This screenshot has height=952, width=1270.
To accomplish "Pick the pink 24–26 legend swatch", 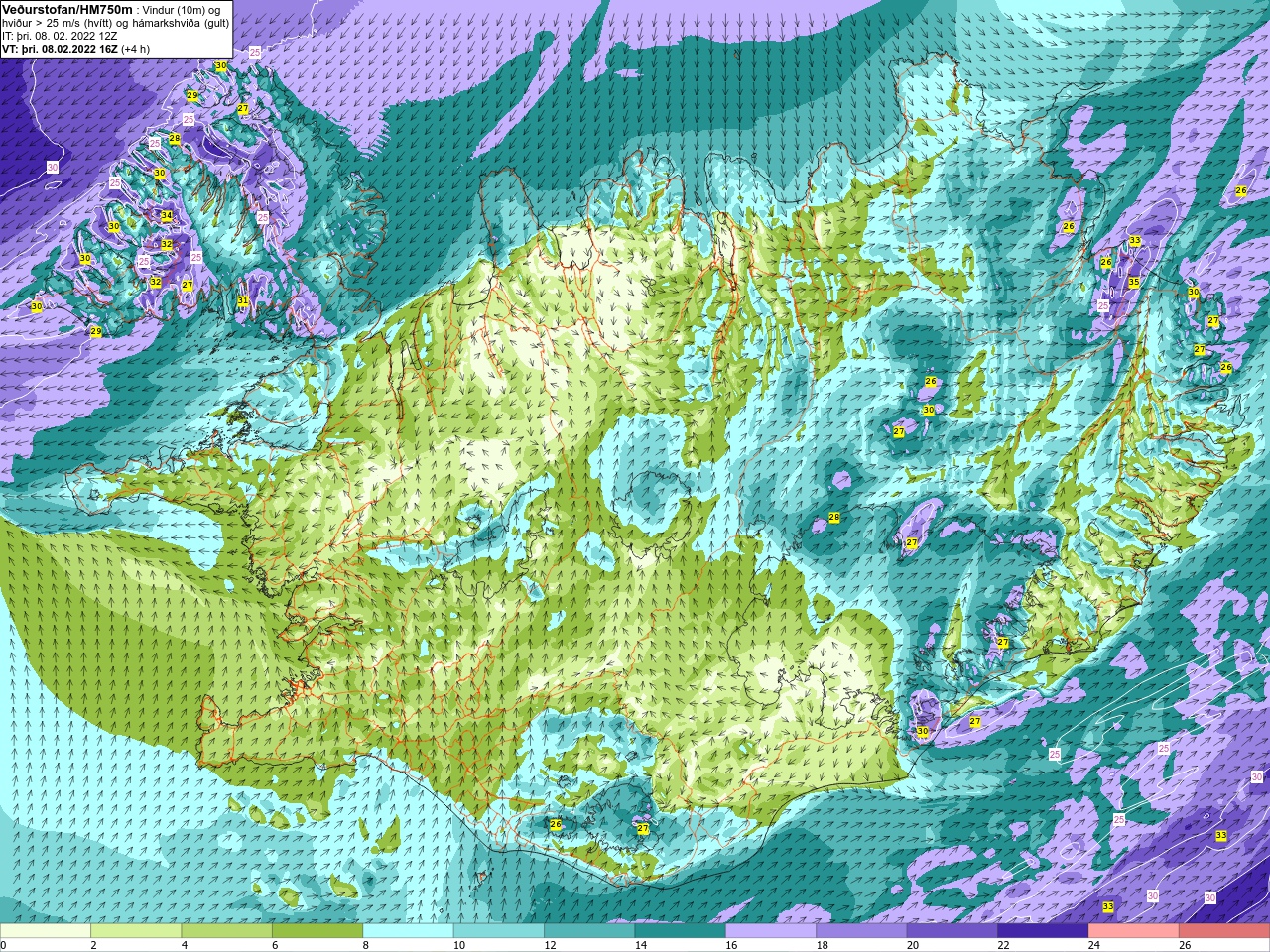I will (1134, 931).
